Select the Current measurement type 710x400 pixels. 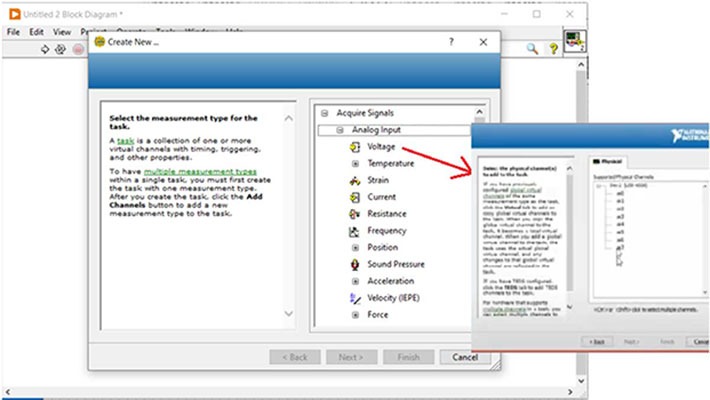click(x=355, y=197)
